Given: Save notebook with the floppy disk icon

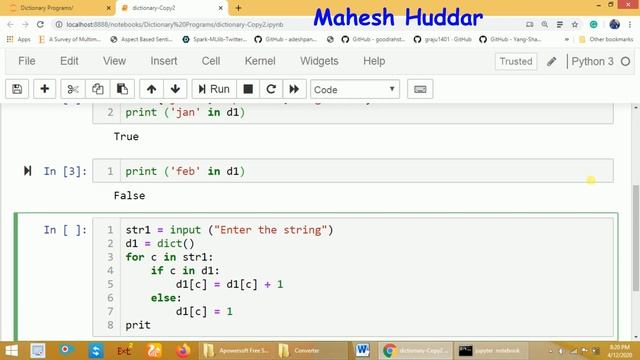Looking at the screenshot, I should coord(17,89).
